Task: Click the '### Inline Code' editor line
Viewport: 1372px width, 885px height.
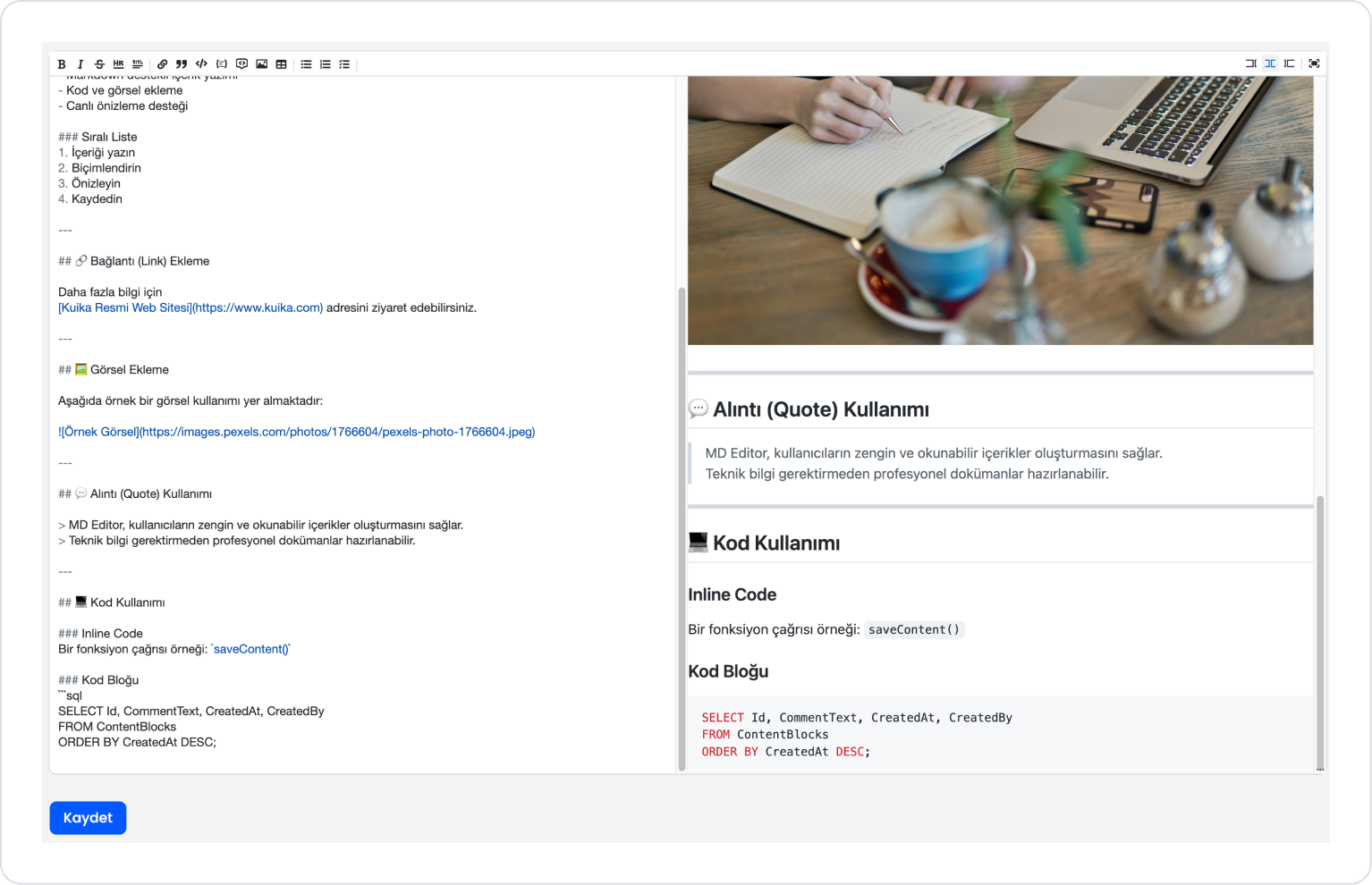Action: [100, 634]
